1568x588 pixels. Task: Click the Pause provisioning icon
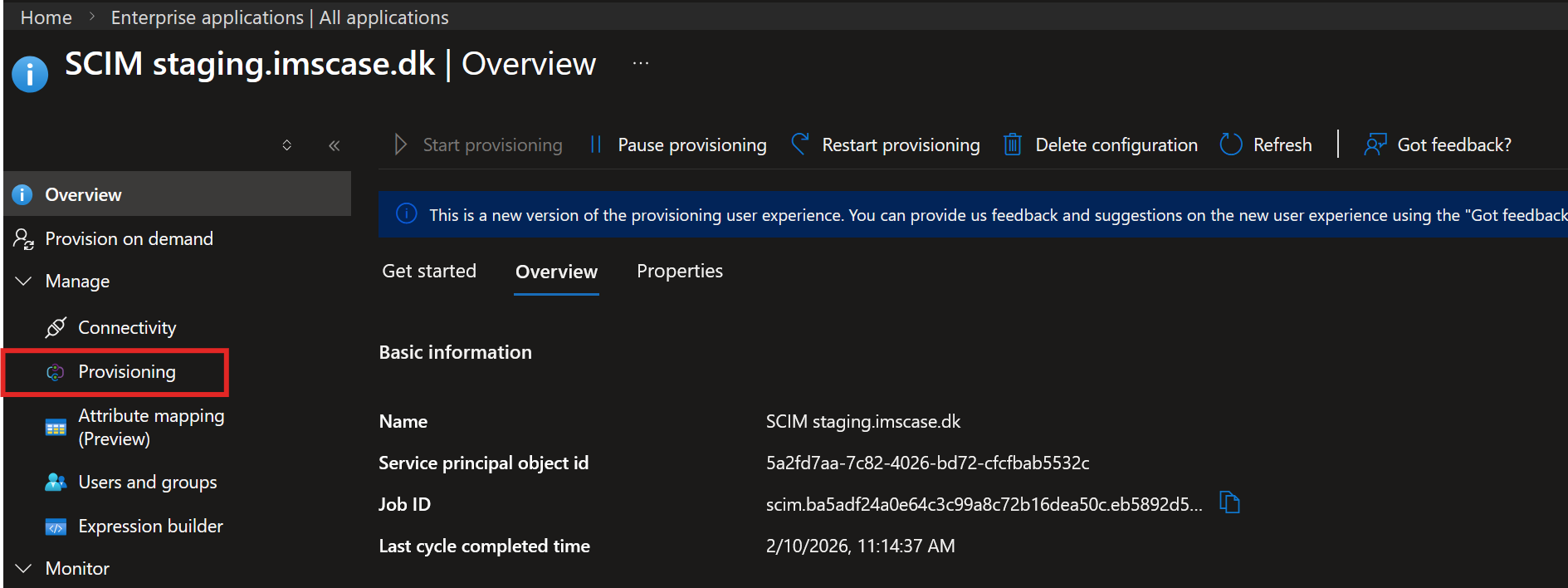tap(595, 145)
